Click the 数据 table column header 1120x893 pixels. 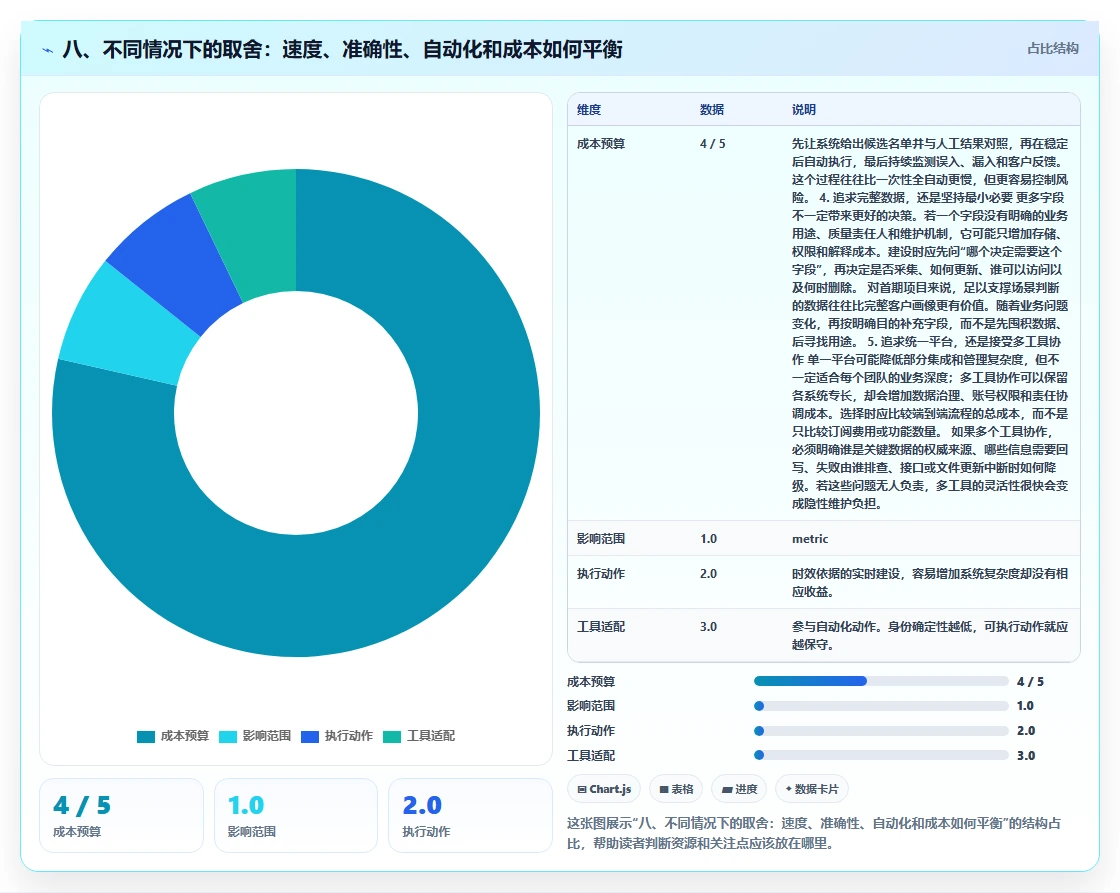(x=712, y=109)
